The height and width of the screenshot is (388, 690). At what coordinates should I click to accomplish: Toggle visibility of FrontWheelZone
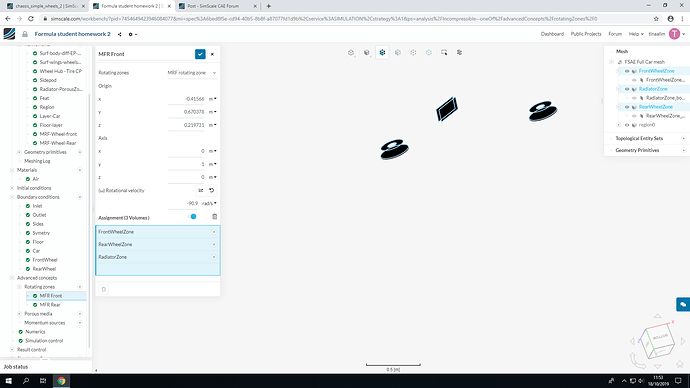[627, 71]
